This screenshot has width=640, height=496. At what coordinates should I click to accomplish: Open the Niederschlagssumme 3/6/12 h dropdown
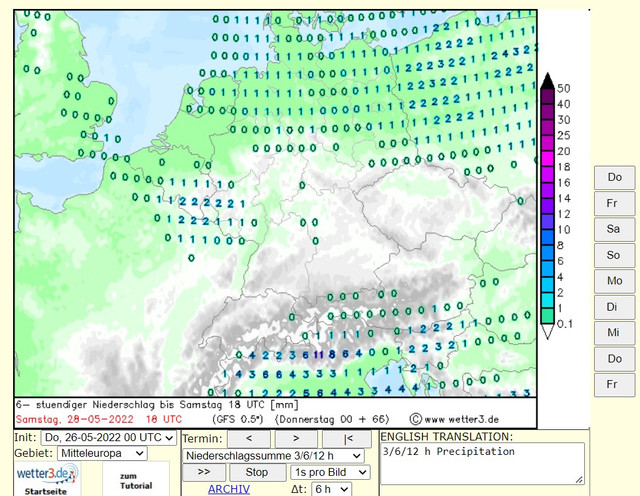pos(273,456)
